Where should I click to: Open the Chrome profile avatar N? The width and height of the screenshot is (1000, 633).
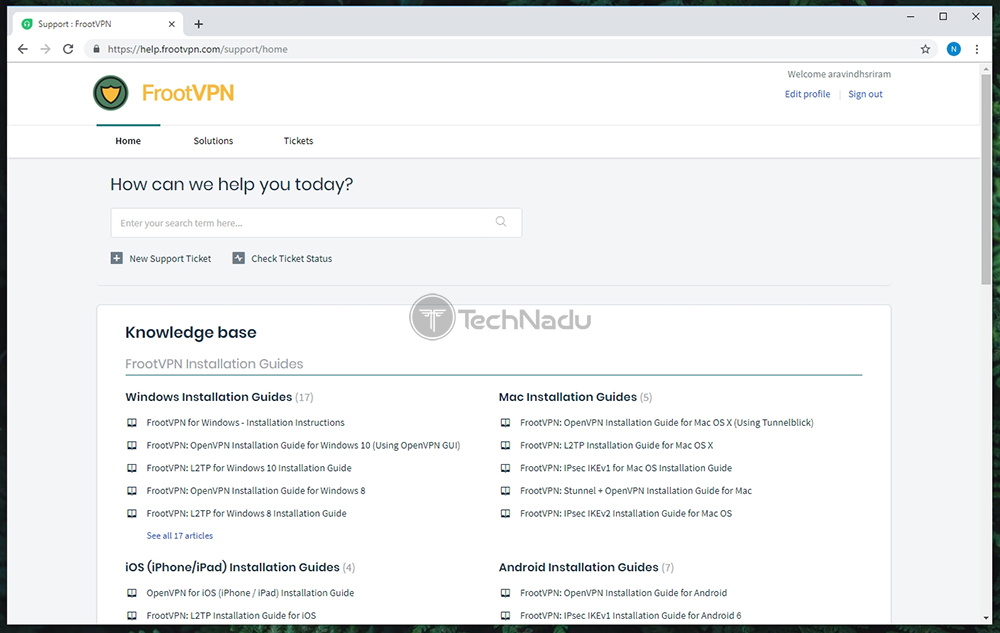[953, 49]
